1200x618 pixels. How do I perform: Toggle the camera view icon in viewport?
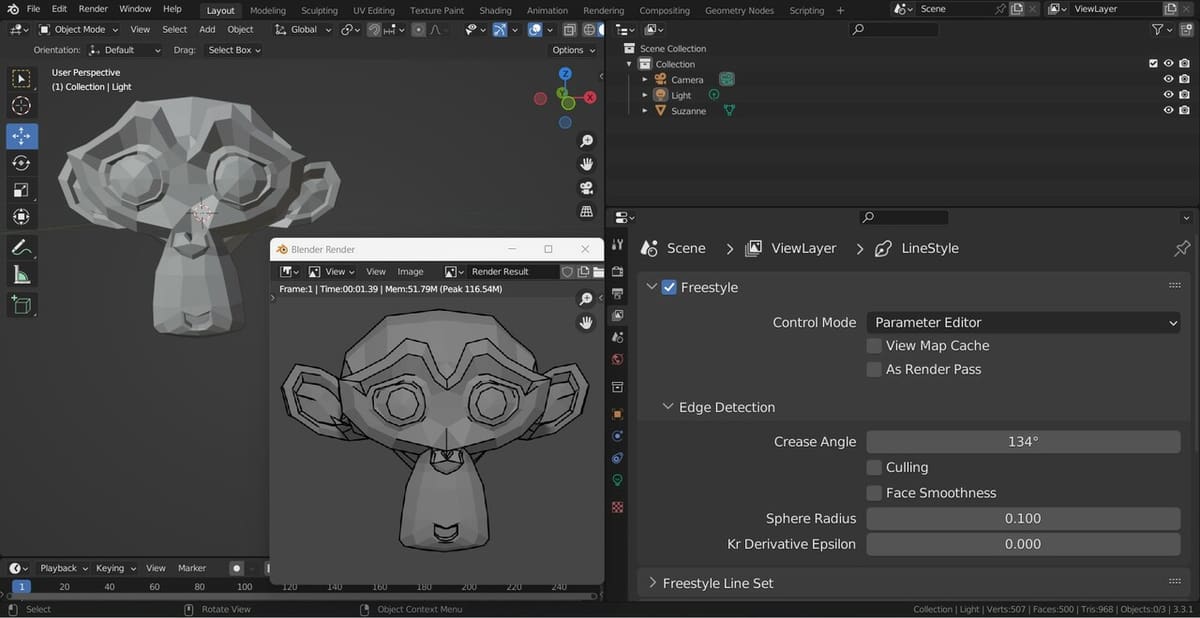tap(587, 188)
